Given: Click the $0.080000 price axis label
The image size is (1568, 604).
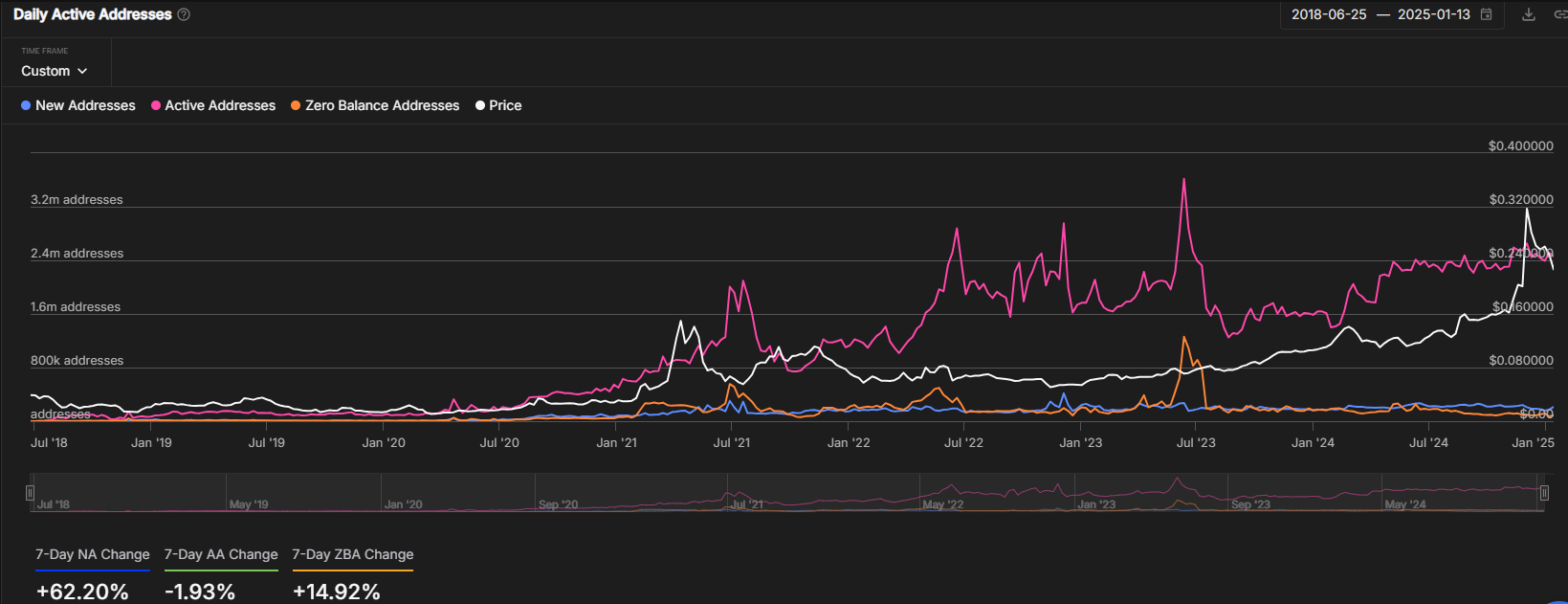Looking at the screenshot, I should tap(1521, 361).
